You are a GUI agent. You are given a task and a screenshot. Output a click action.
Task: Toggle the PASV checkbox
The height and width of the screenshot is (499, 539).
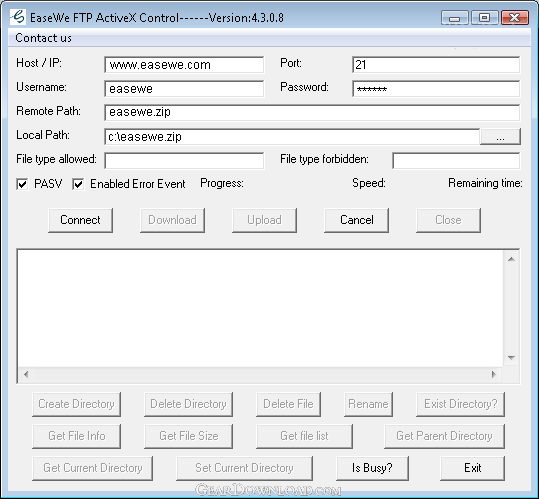click(22, 184)
